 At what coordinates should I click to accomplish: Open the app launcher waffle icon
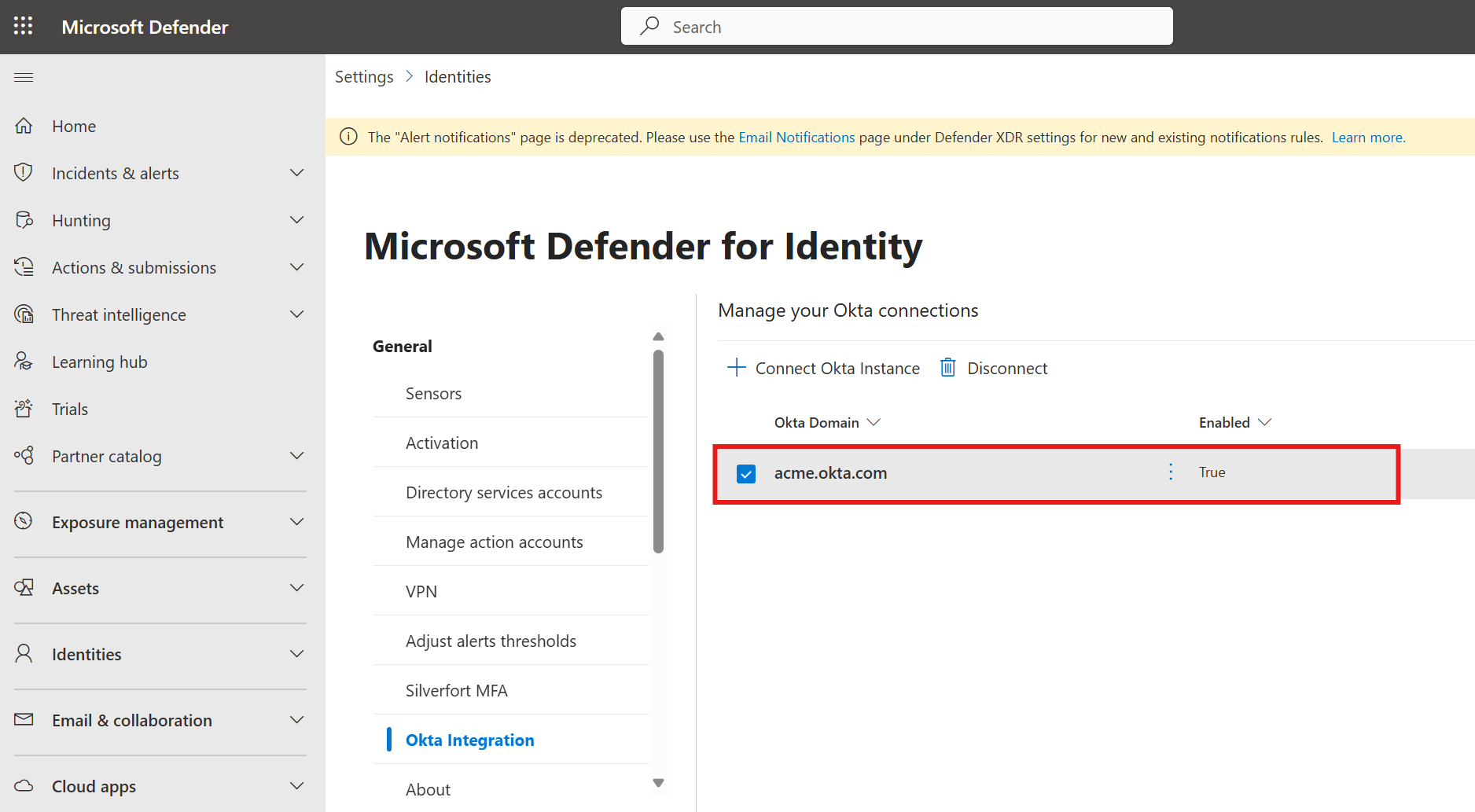coord(24,26)
